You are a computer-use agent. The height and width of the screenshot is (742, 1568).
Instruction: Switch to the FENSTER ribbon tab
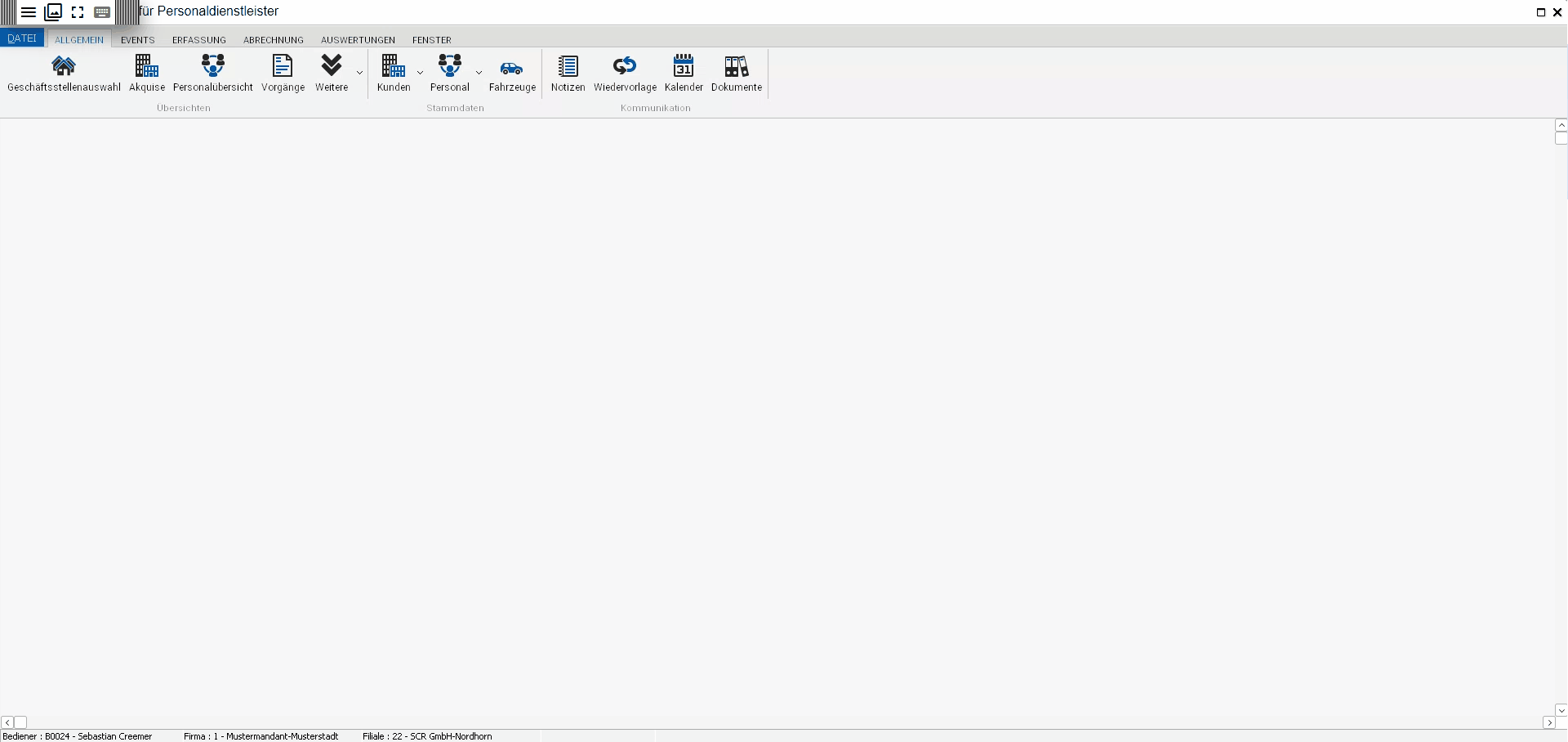coord(432,39)
